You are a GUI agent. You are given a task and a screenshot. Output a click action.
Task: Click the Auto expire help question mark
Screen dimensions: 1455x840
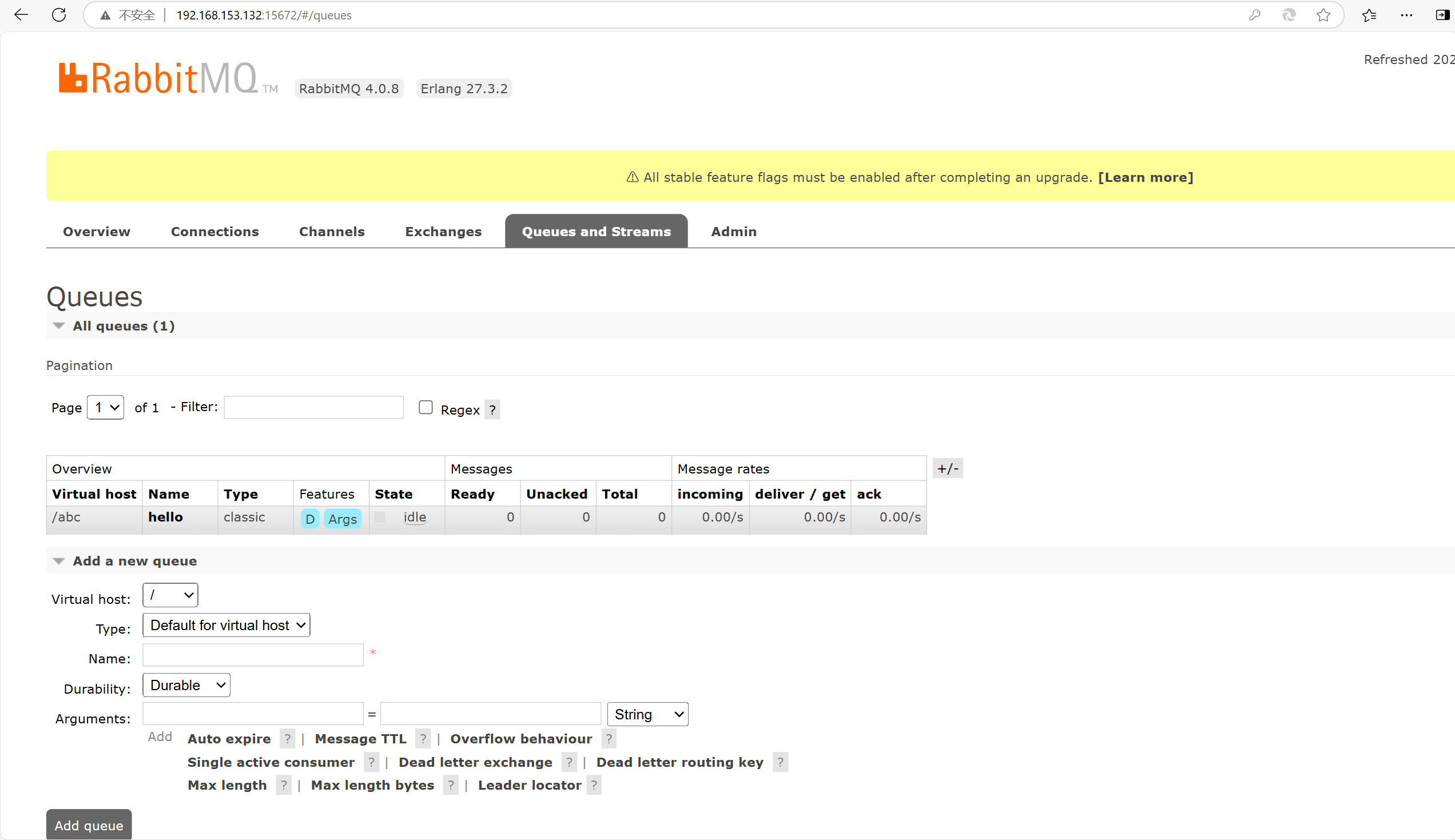point(287,738)
